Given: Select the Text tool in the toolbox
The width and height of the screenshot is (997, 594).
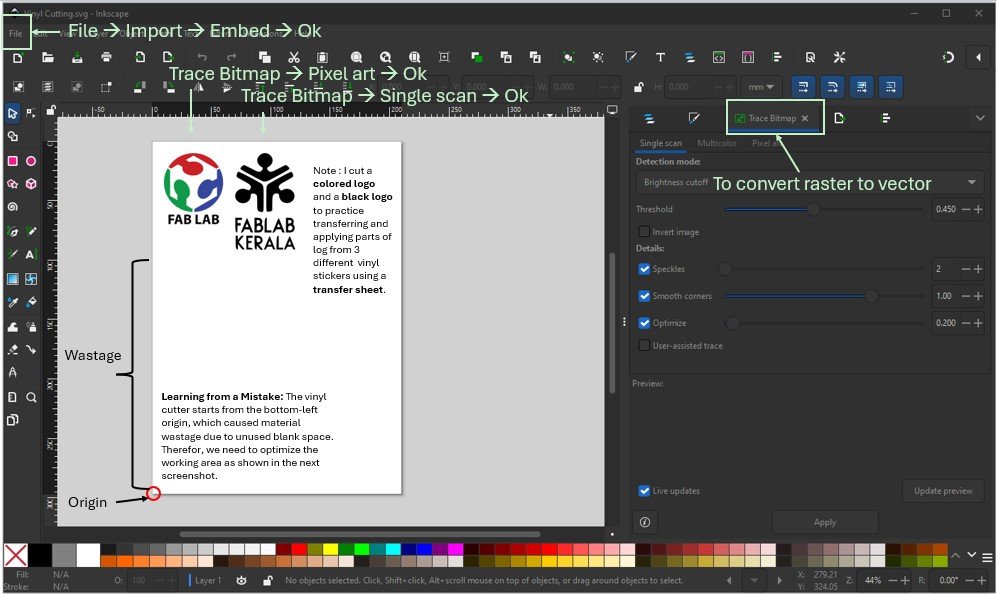Looking at the screenshot, I should click(31, 254).
